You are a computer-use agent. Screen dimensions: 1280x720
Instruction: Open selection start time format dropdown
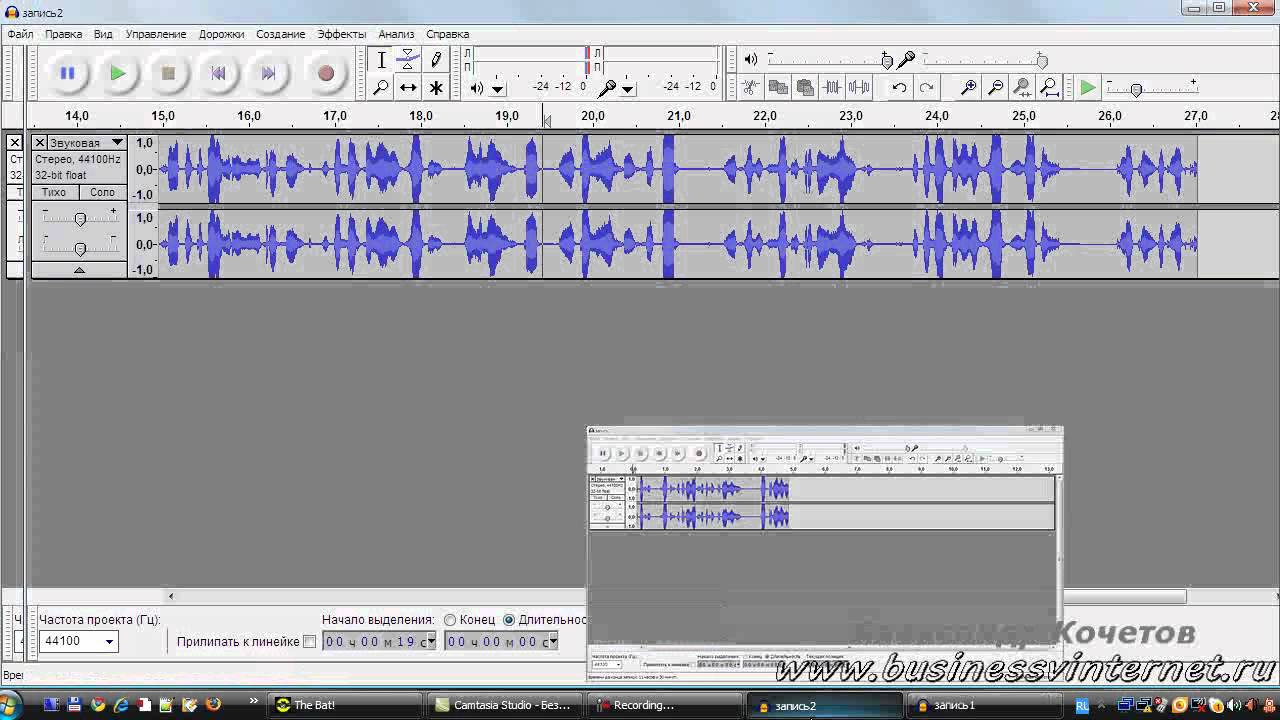(431, 642)
